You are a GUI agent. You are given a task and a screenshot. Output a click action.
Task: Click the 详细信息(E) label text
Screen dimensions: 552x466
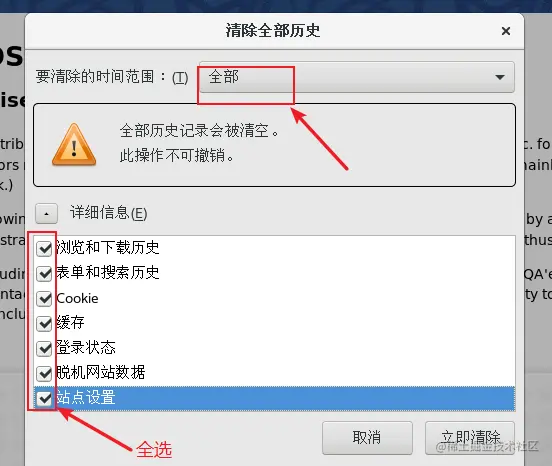(x=108, y=213)
